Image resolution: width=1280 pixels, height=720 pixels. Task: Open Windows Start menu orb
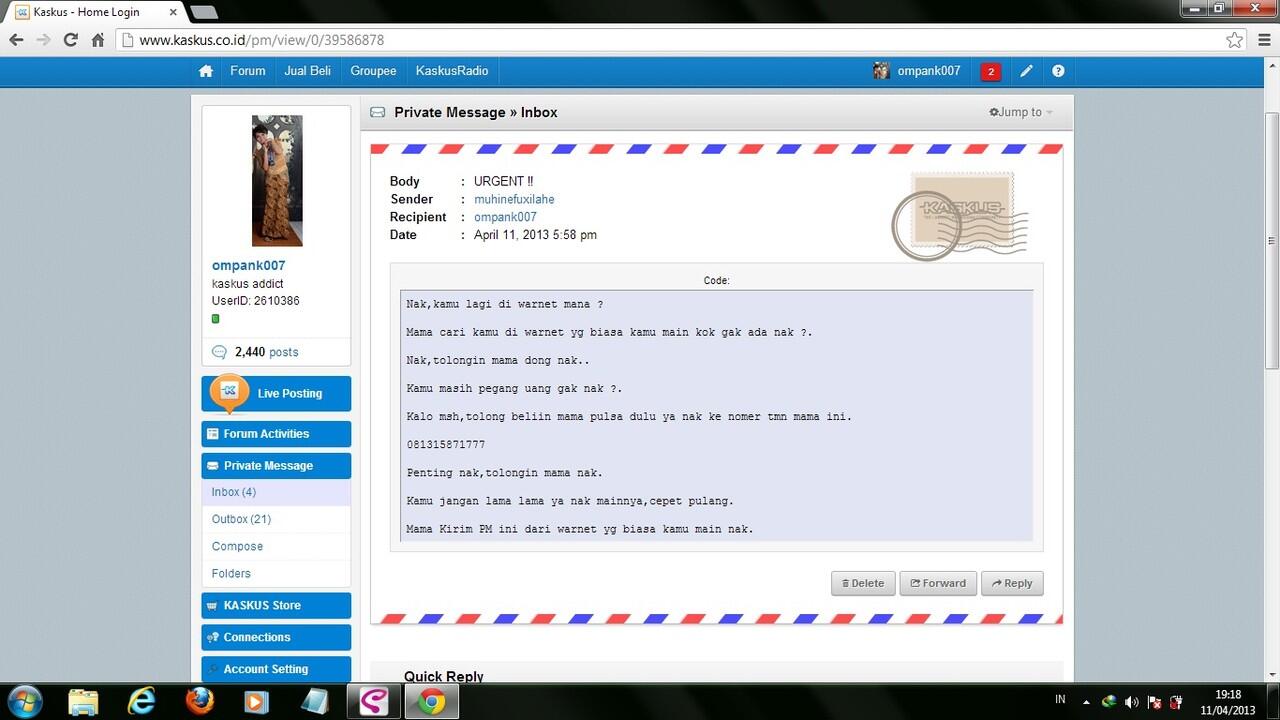coord(24,701)
